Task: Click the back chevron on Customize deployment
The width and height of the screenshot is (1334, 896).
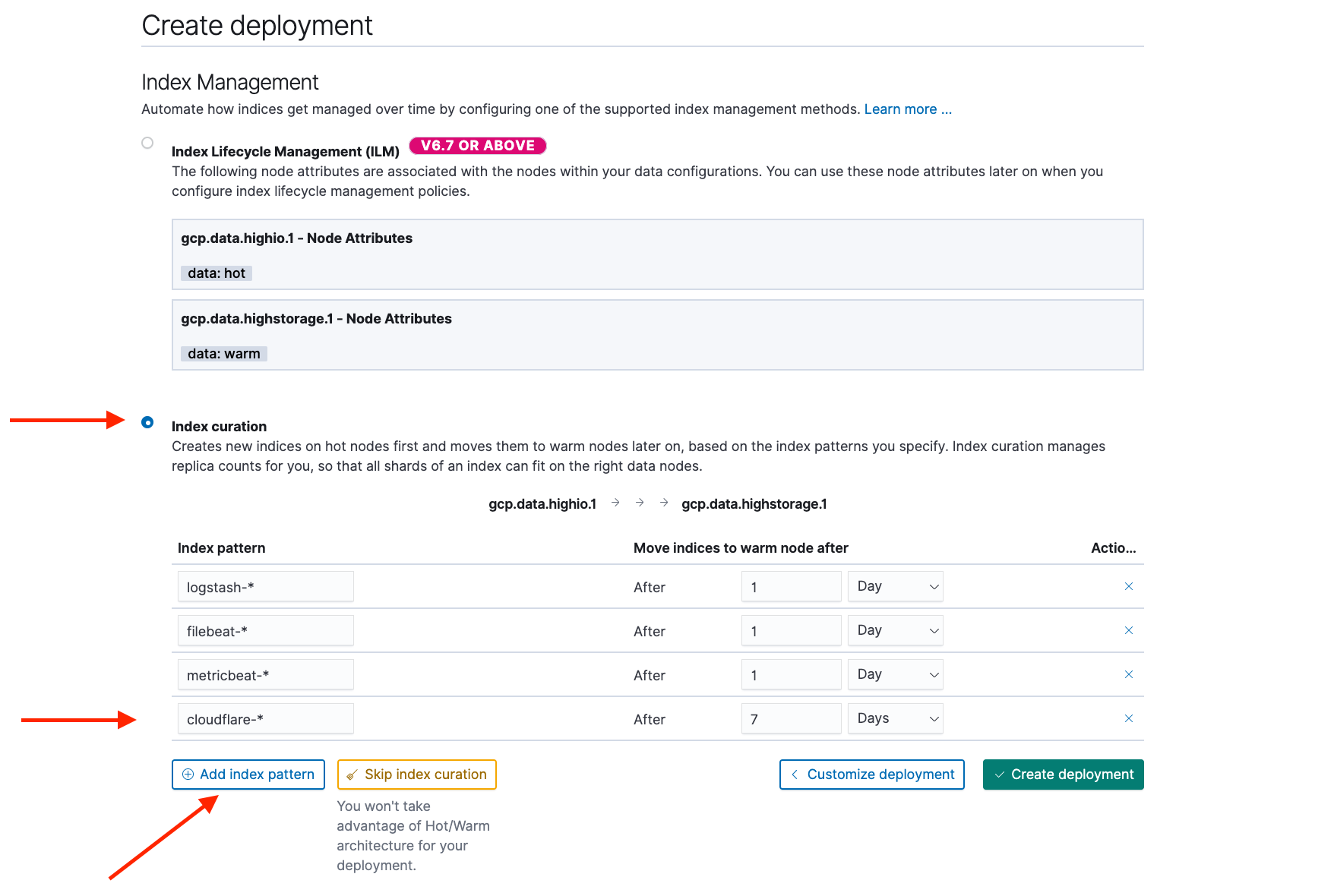Action: (795, 774)
